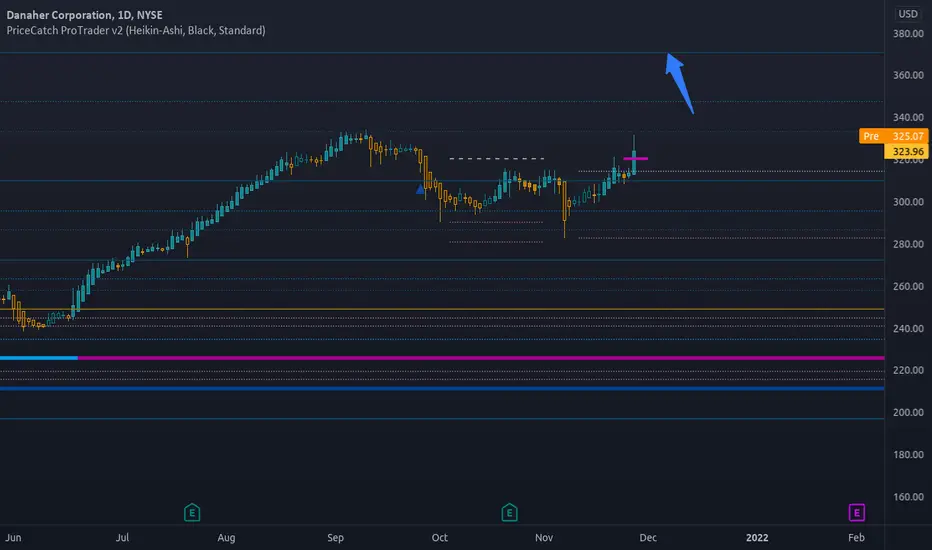Click the Dec label on time axis
The image size is (932, 550).
[x=648, y=538]
